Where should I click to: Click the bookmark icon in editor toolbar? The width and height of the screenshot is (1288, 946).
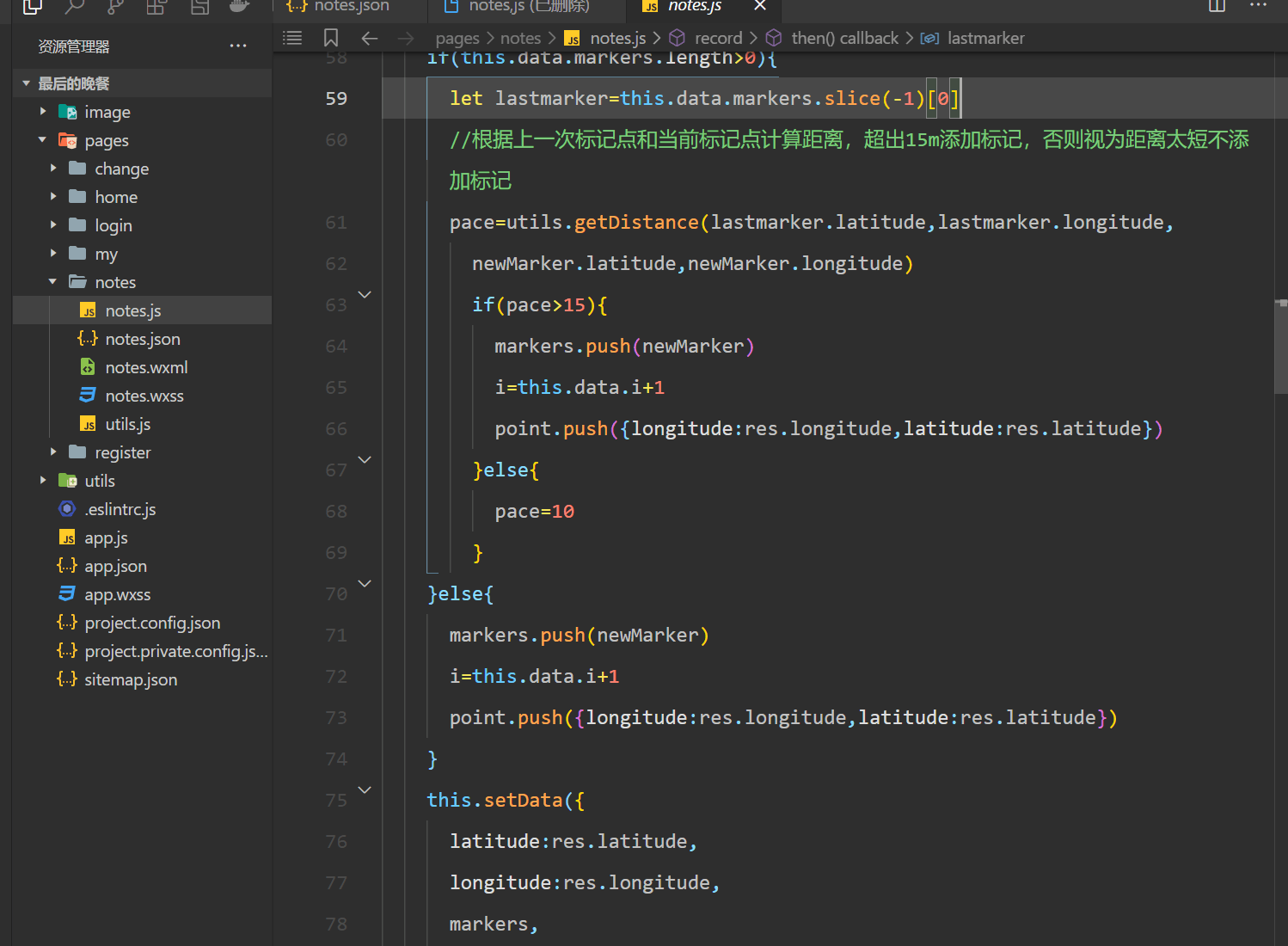tap(331, 38)
